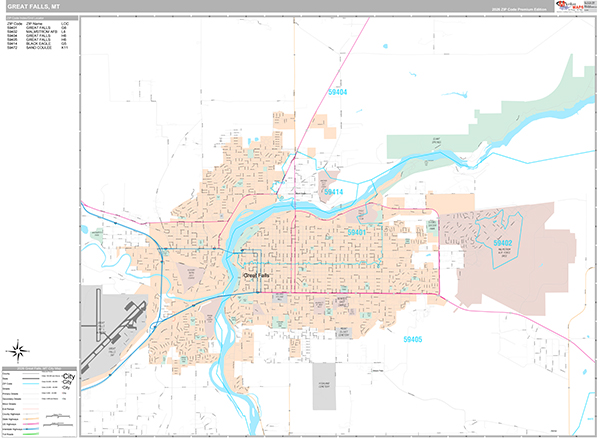Image resolution: width=600 pixels, height=438 pixels.
Task: Click the ZIP Code index panel header bar
Action: pos(42,18)
